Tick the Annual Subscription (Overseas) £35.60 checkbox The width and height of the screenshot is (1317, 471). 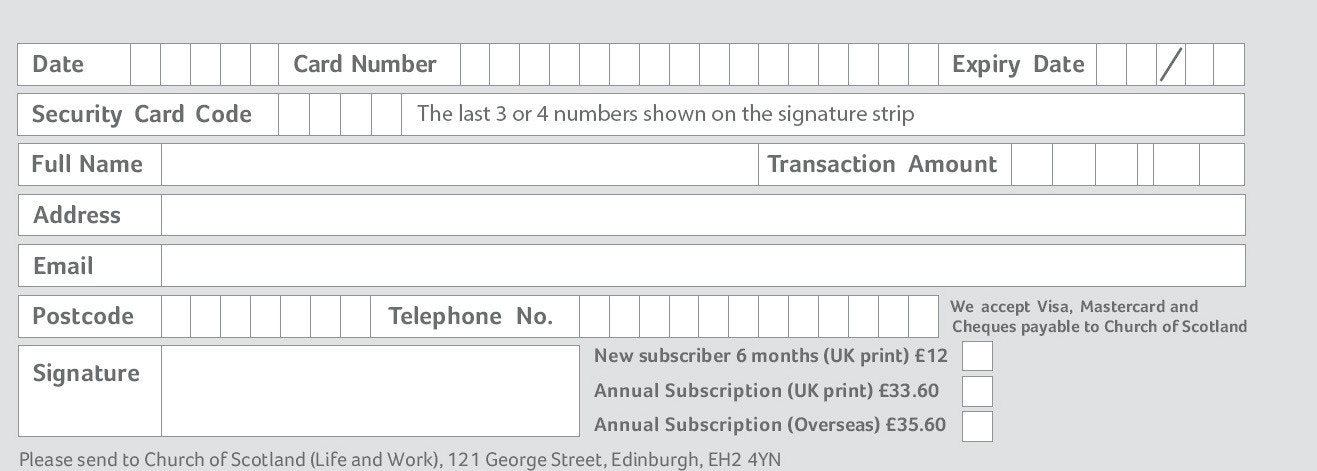coord(977,426)
